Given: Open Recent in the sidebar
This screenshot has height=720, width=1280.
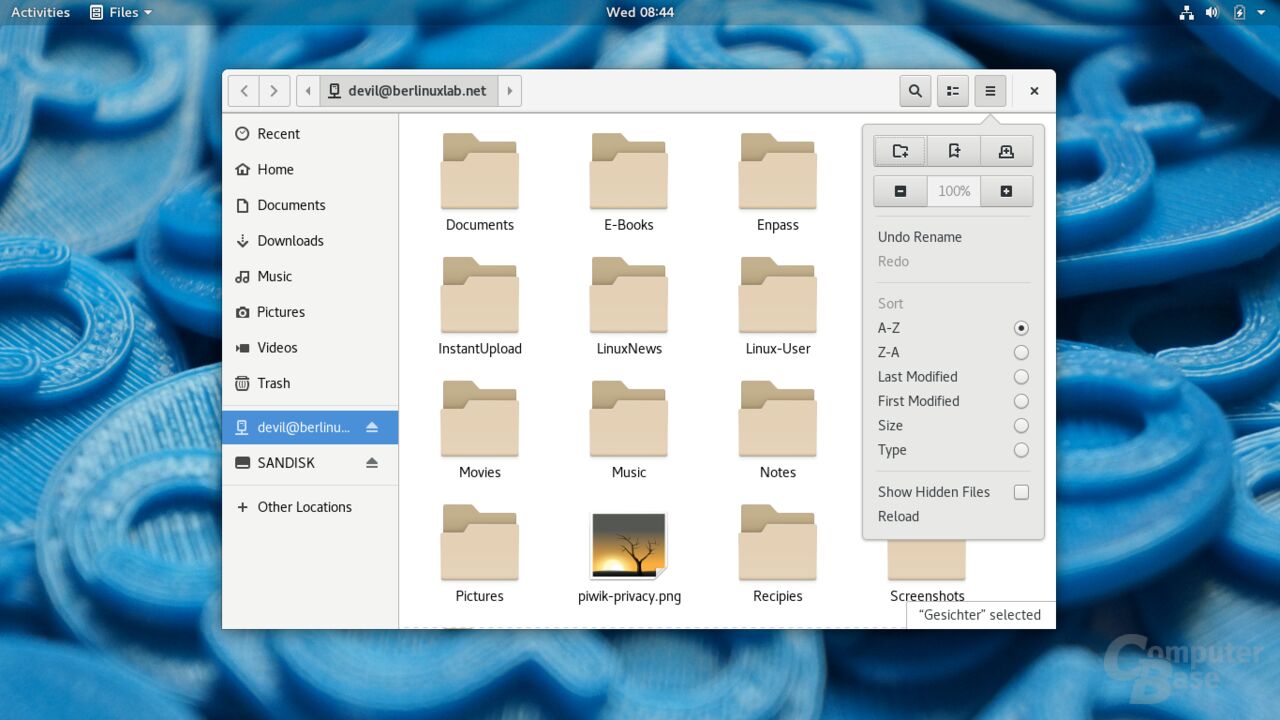Looking at the screenshot, I should (310, 134).
